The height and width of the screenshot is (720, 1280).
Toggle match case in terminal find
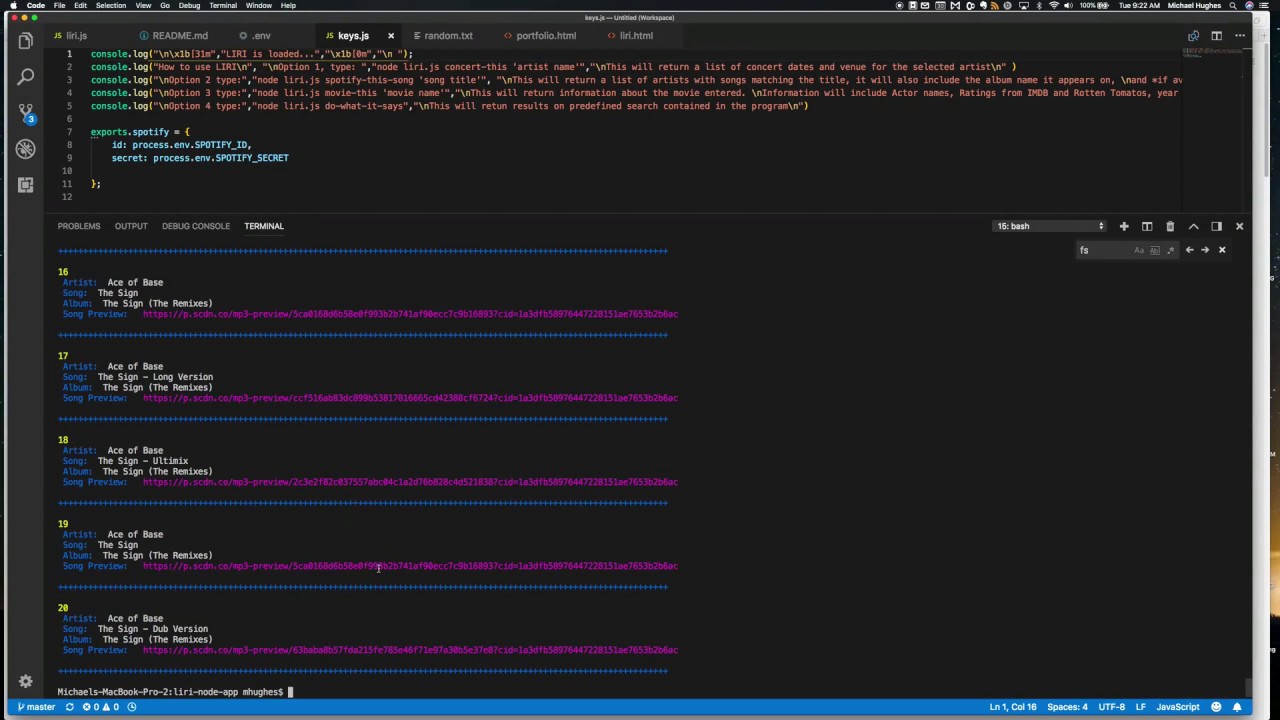1139,250
